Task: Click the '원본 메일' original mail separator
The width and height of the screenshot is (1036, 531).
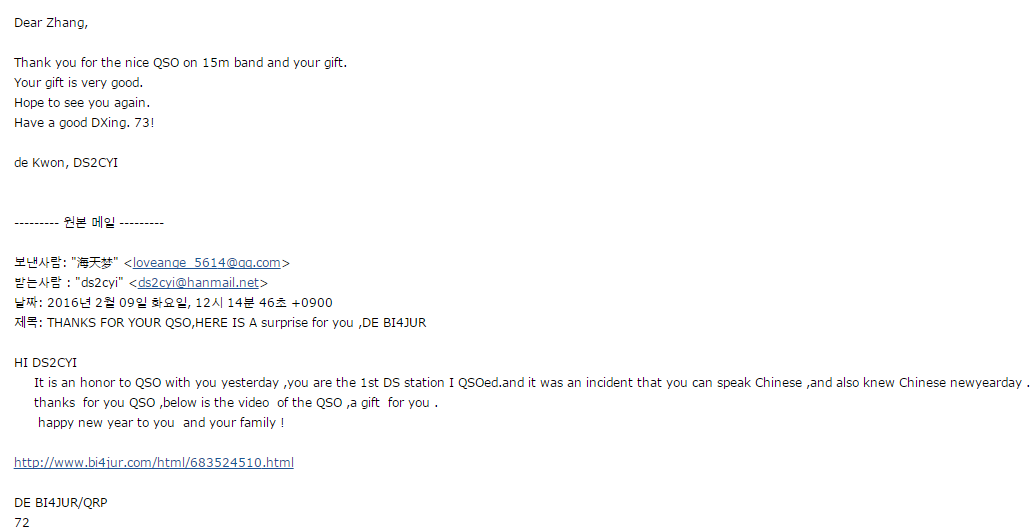Action: (89, 223)
